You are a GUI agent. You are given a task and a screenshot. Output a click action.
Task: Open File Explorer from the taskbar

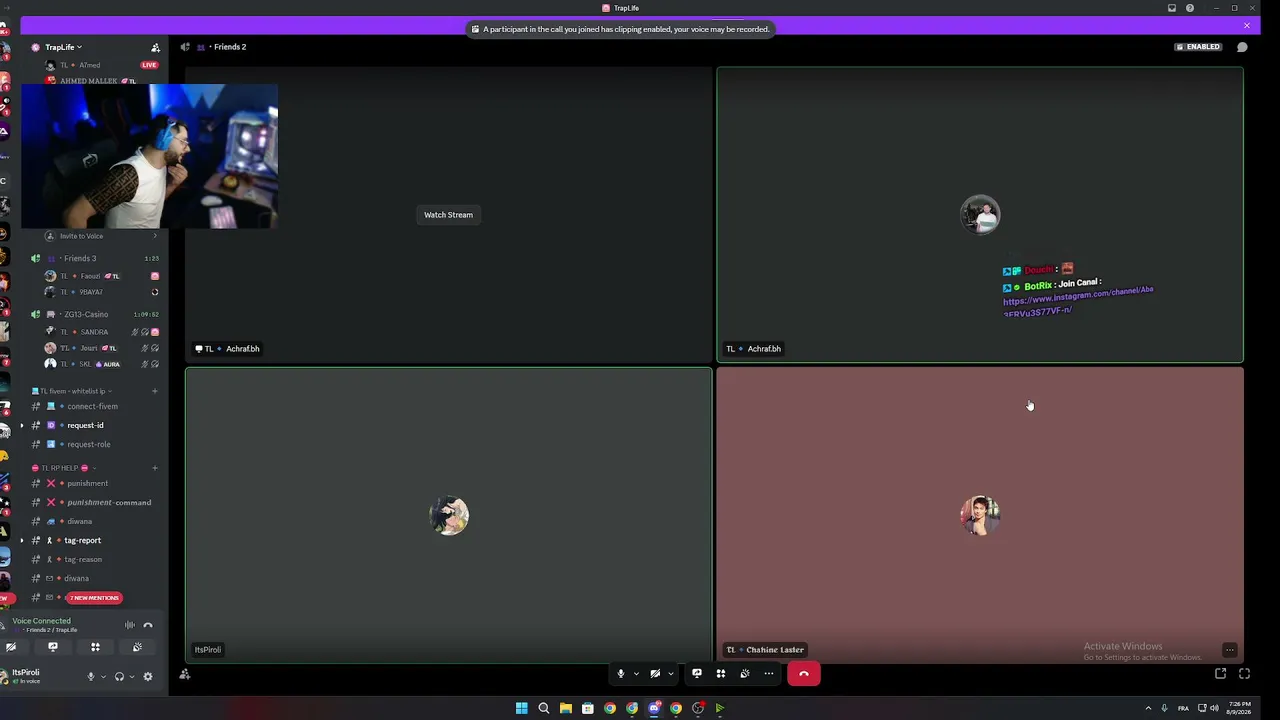pyautogui.click(x=565, y=708)
